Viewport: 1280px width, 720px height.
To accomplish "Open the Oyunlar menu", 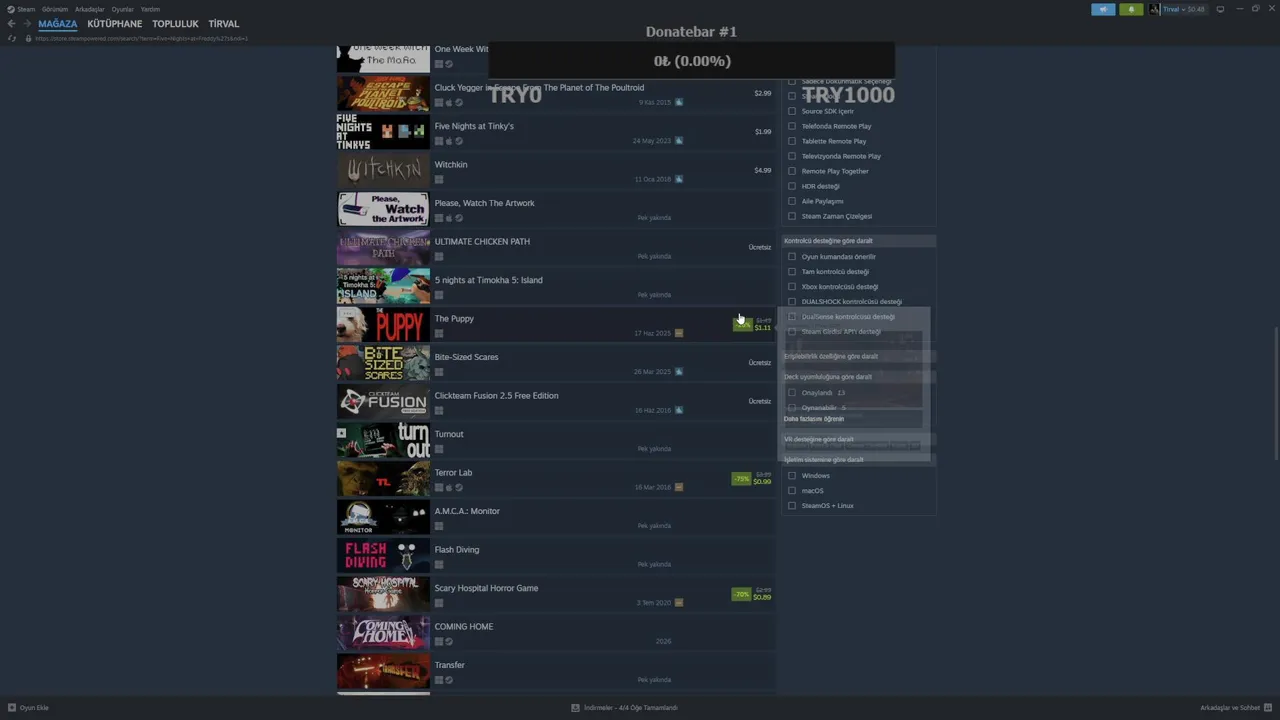I will 123,9.
